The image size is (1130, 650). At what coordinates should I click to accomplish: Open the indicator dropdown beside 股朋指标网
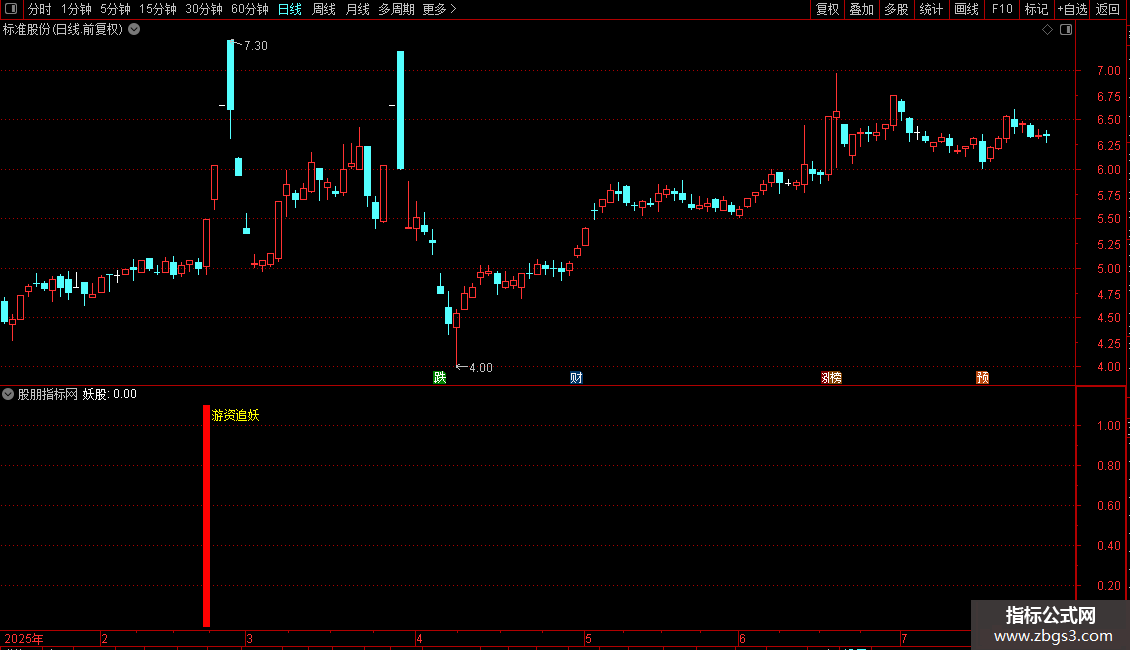tap(8, 394)
